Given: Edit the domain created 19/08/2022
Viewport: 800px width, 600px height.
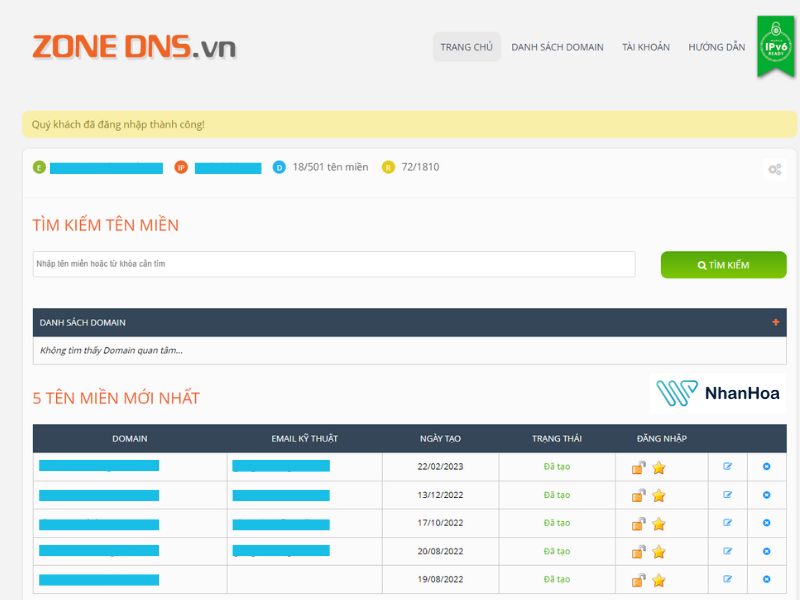Looking at the screenshot, I should (728, 579).
